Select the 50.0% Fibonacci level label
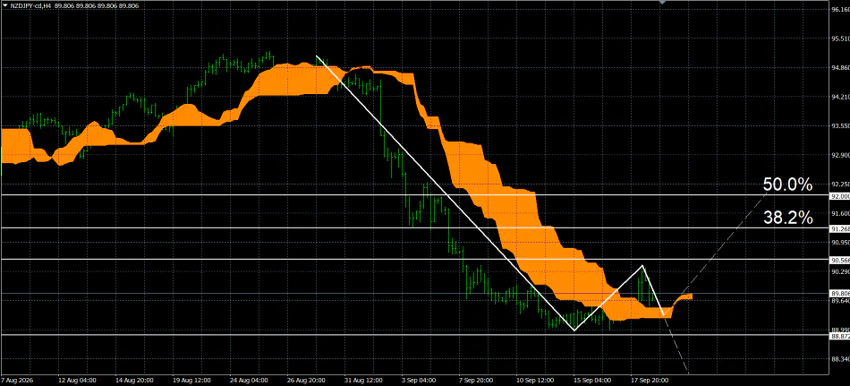This screenshot has height=386, width=850. tap(788, 185)
